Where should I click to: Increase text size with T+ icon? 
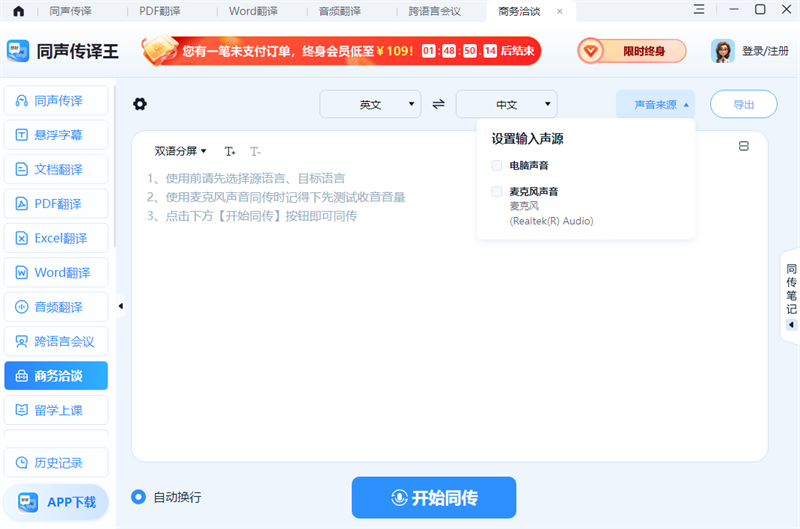pyautogui.click(x=230, y=152)
